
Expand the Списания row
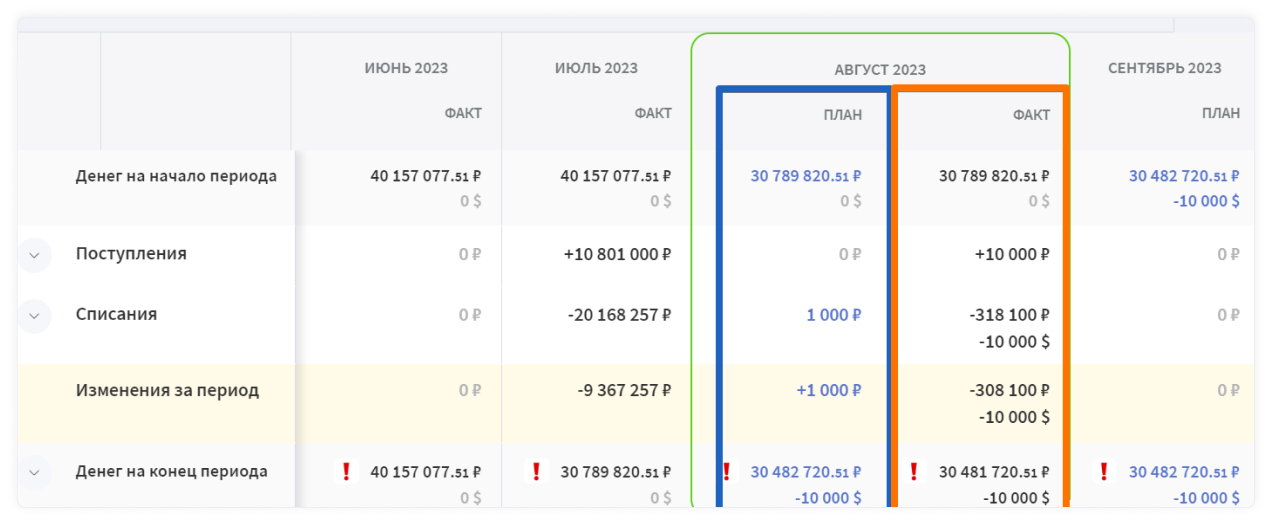point(34,315)
